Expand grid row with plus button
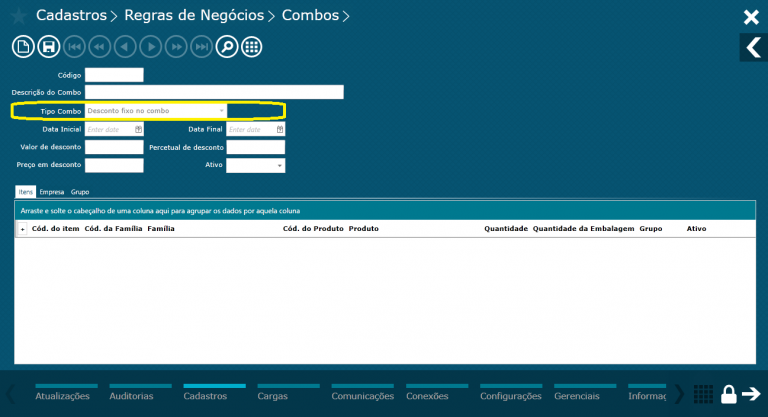Screen dimensions: 768x417 point(22,229)
